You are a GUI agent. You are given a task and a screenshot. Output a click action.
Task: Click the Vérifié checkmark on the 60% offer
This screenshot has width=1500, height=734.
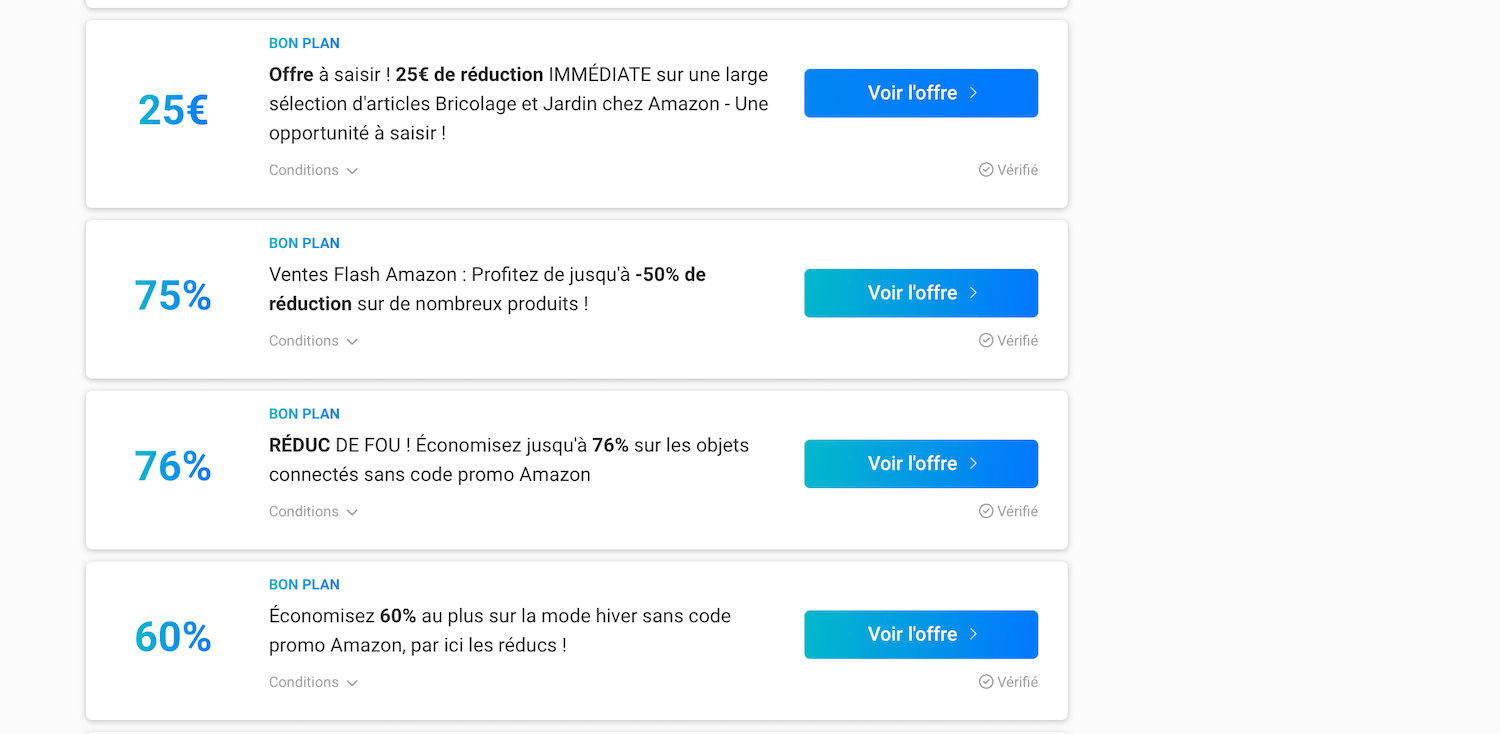tap(986, 682)
